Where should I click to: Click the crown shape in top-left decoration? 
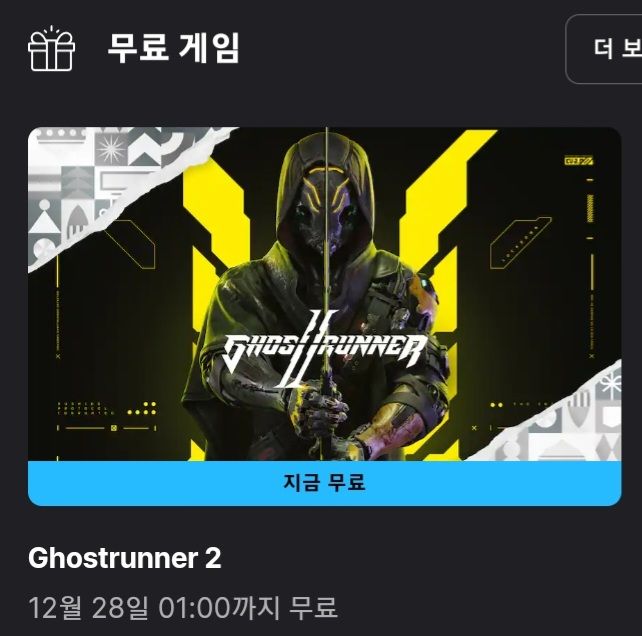61,135
